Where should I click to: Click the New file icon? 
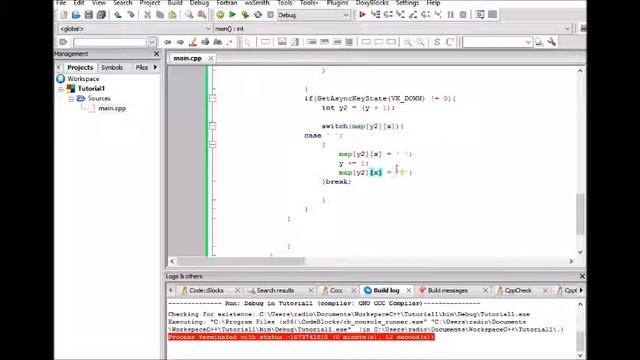point(64,15)
